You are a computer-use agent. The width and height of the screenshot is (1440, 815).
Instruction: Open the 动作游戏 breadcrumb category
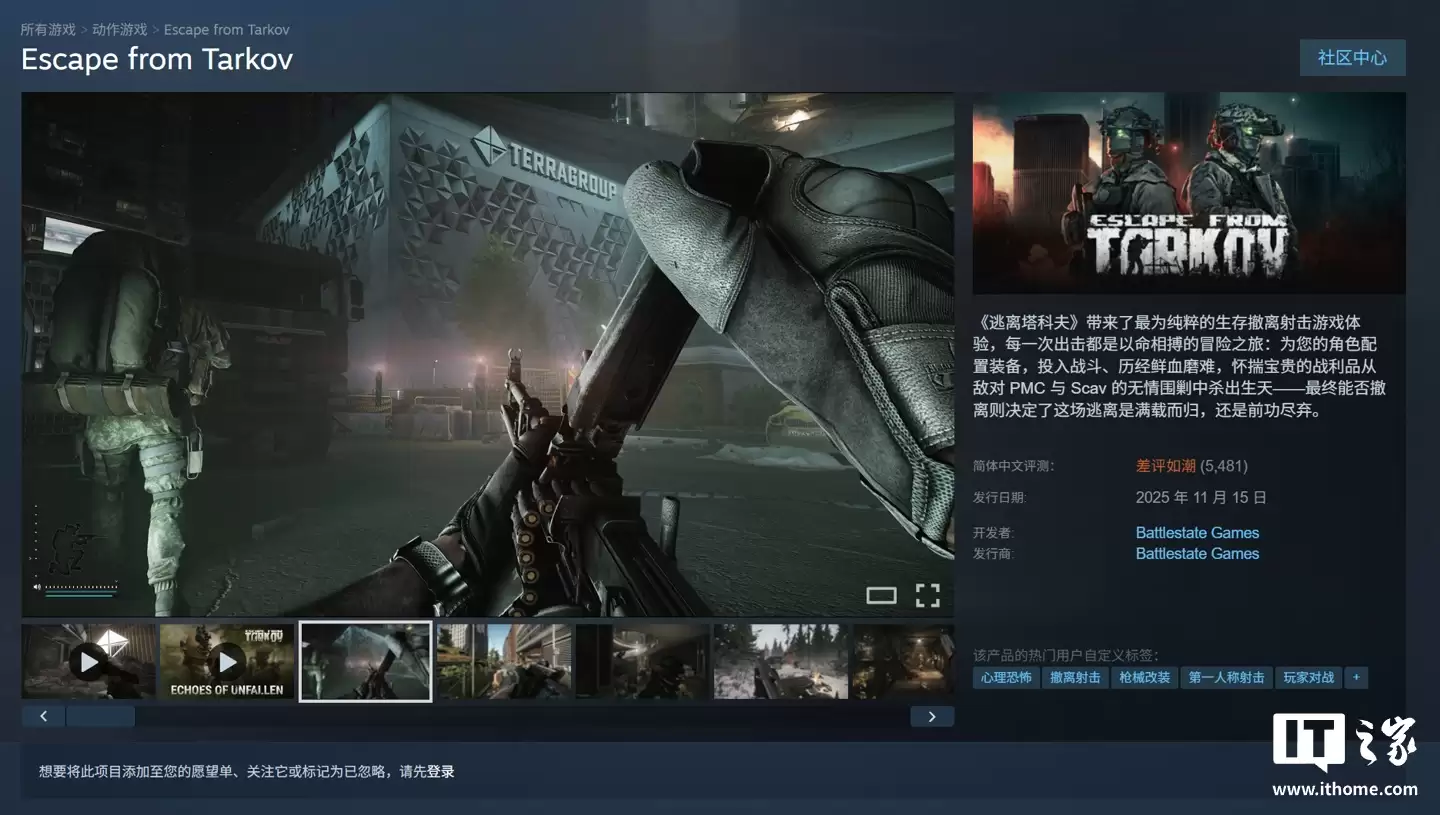120,30
